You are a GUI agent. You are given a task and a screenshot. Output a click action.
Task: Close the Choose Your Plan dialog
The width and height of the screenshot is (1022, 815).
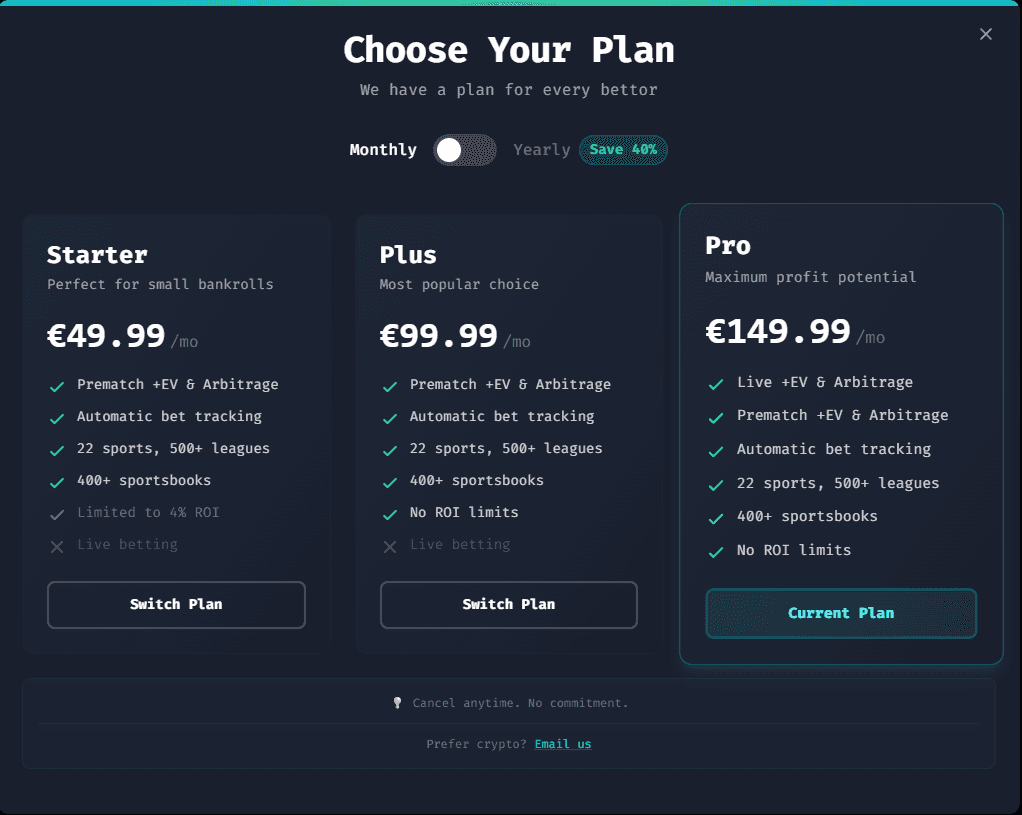point(985,33)
